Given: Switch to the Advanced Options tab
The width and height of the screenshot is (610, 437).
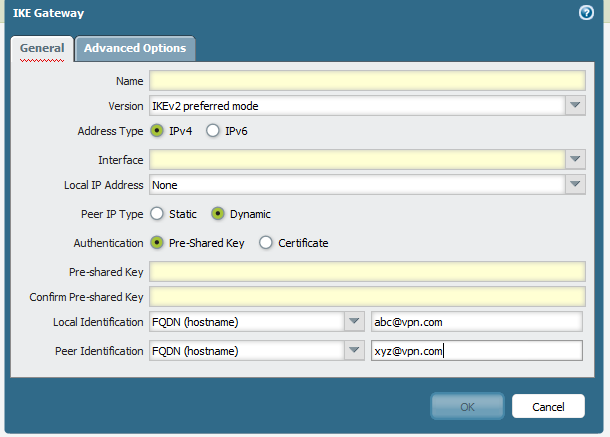Looking at the screenshot, I should point(134,48).
